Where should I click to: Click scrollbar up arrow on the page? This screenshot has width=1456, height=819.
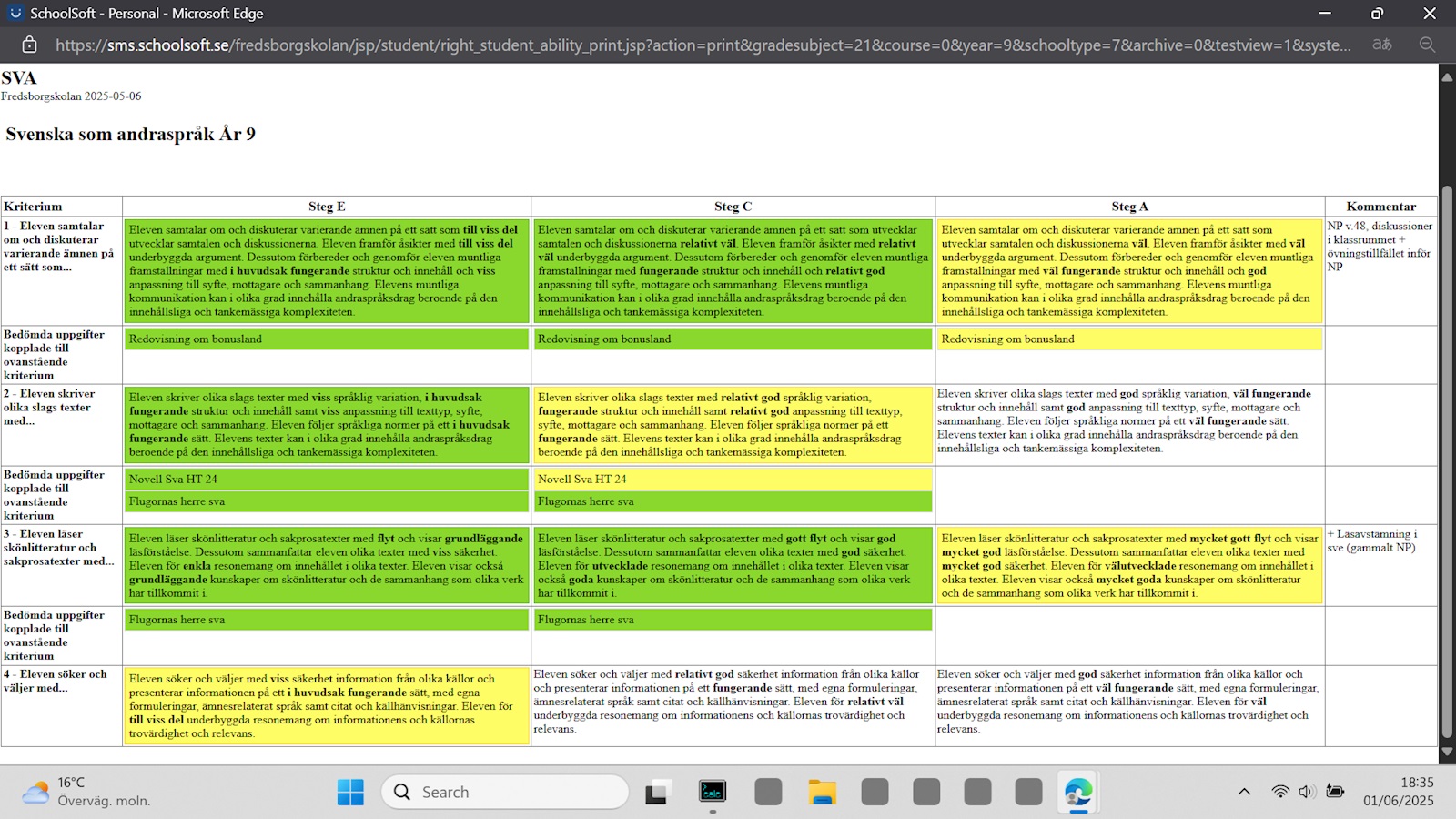[1447, 77]
